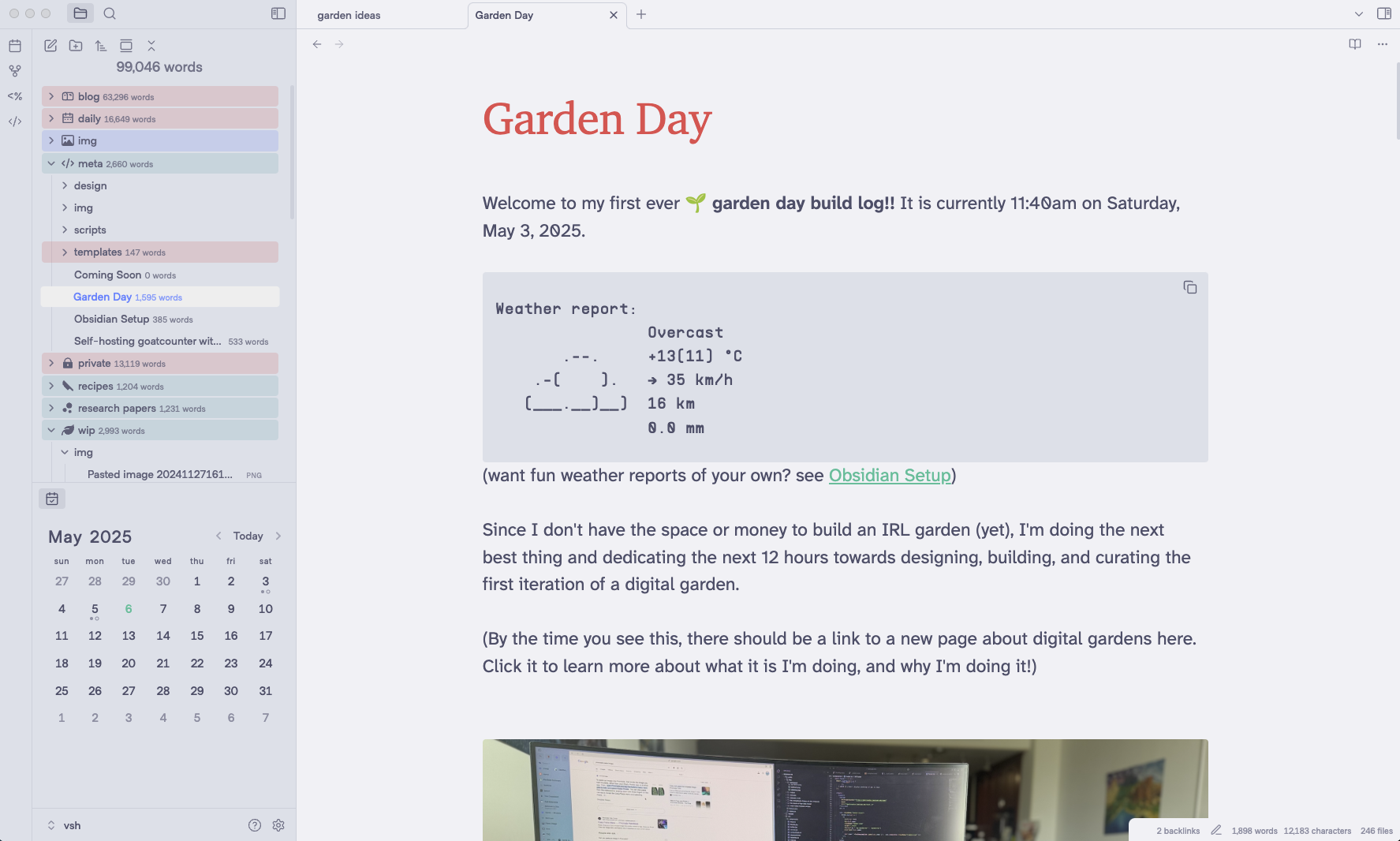Open the search magnifier icon

pos(110,13)
